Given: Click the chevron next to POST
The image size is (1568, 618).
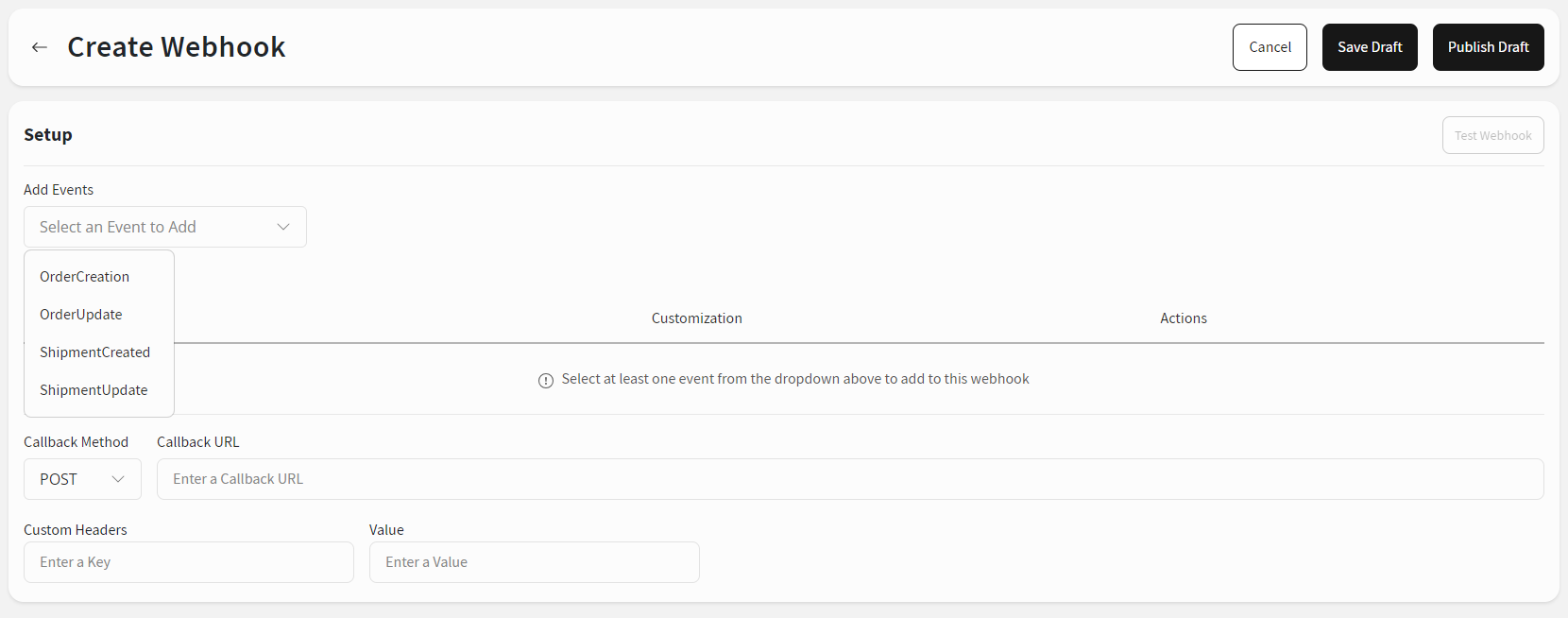Looking at the screenshot, I should (118, 479).
